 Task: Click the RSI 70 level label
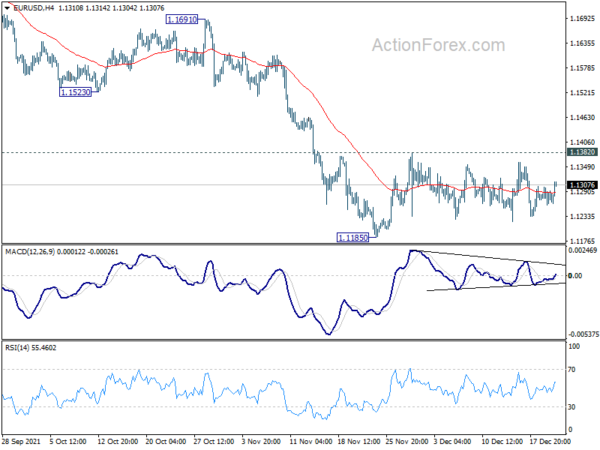[x=572, y=370]
